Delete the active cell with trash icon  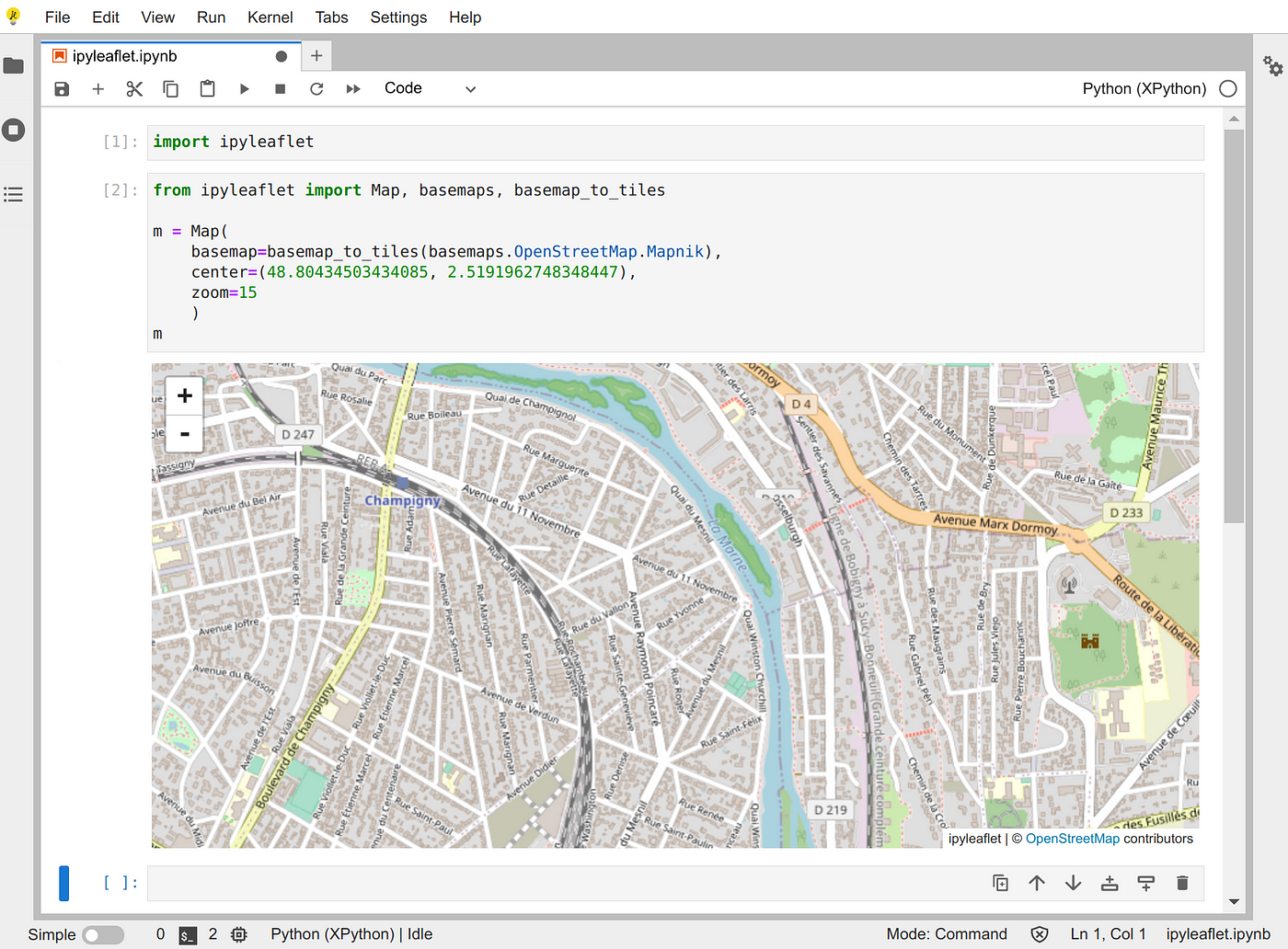click(x=1182, y=883)
